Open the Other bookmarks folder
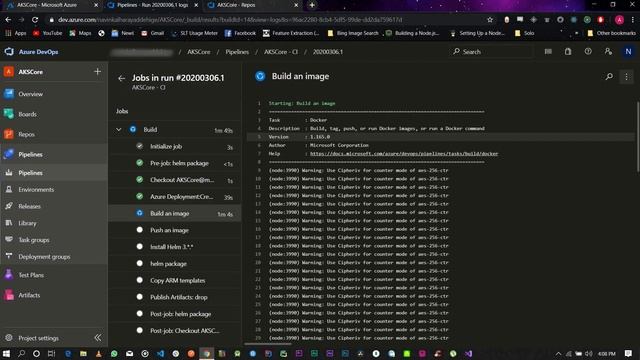Image resolution: width=640 pixels, height=360 pixels. (611, 33)
